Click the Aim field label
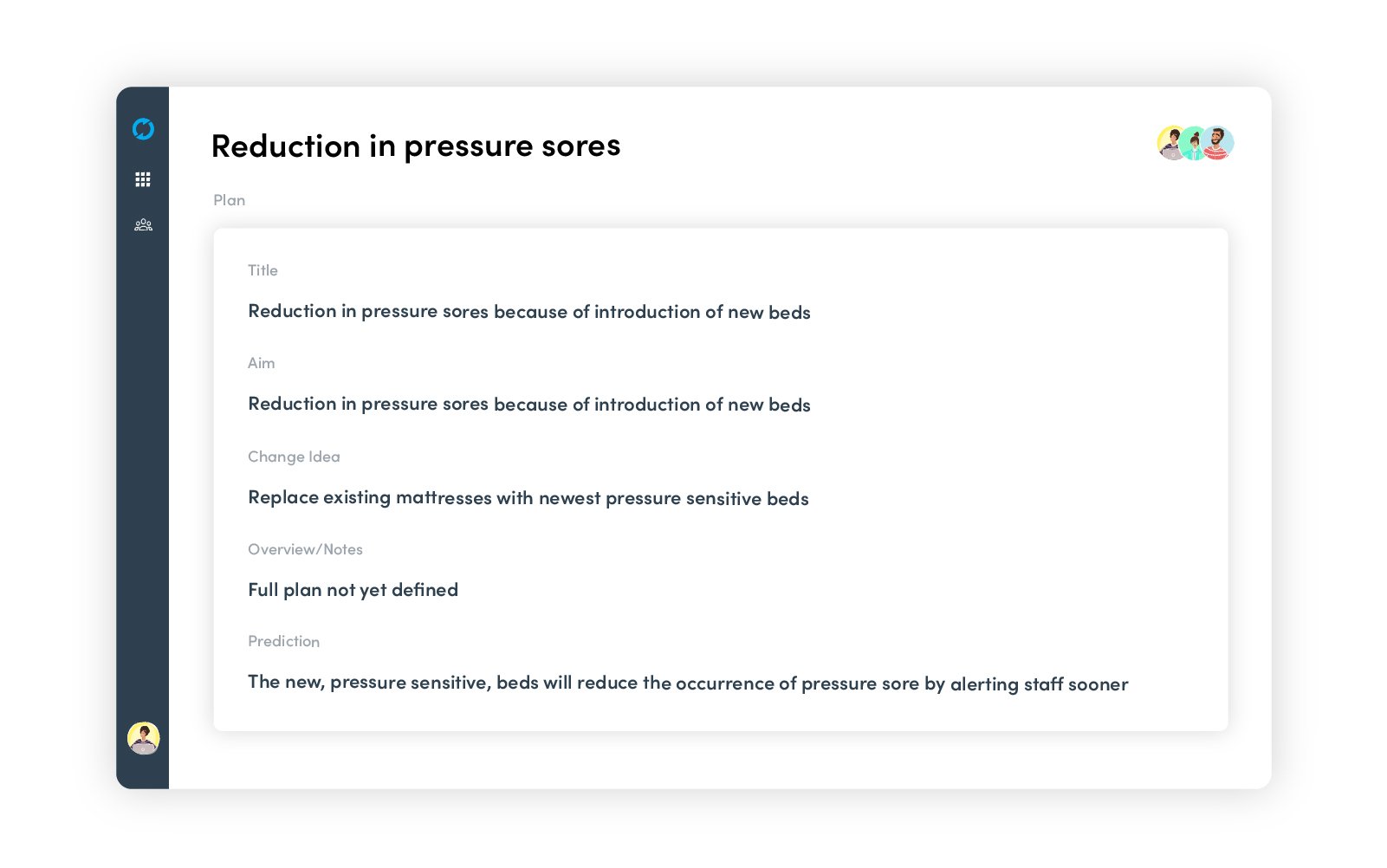The height and width of the screenshot is (868, 1387). pyautogui.click(x=261, y=363)
